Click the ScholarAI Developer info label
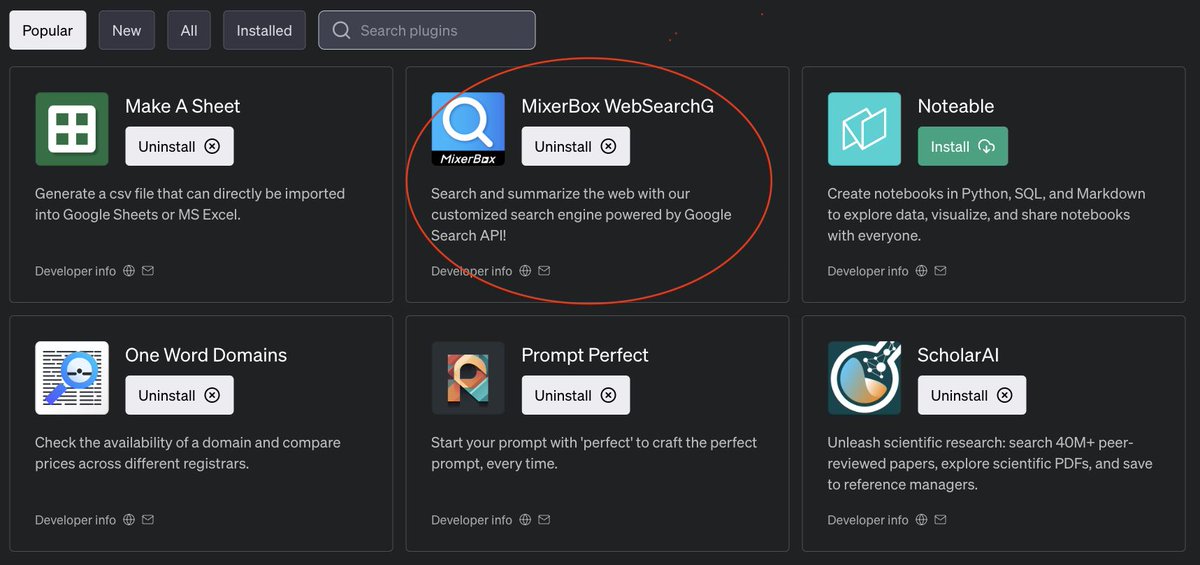This screenshot has height=565, width=1200. 868,520
